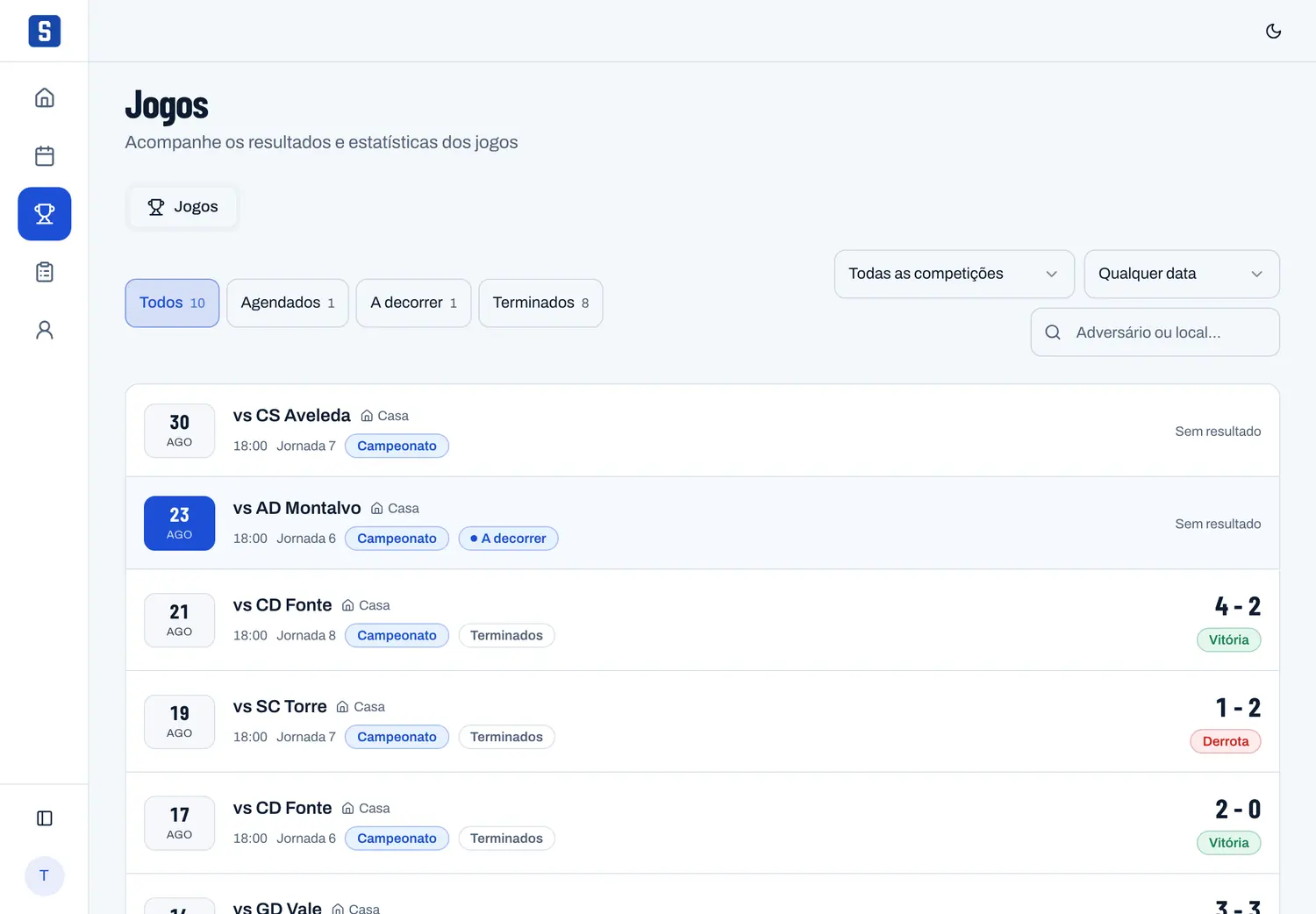Click the 19 AGO date badge

tap(179, 722)
